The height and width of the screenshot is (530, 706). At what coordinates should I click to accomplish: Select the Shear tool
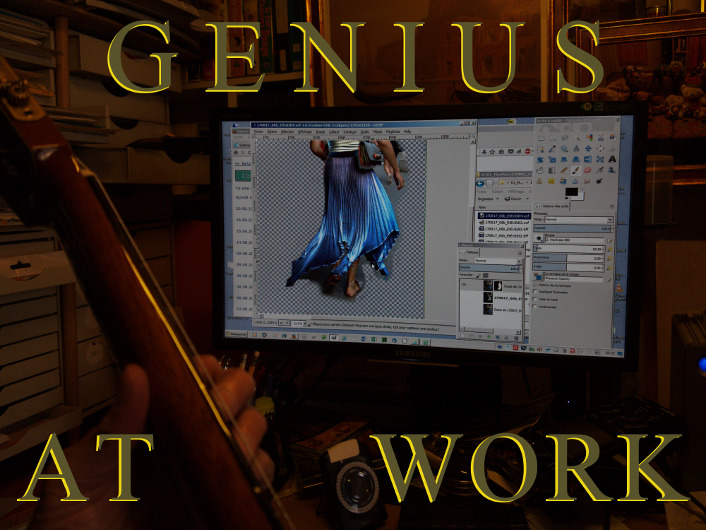click(x=564, y=159)
